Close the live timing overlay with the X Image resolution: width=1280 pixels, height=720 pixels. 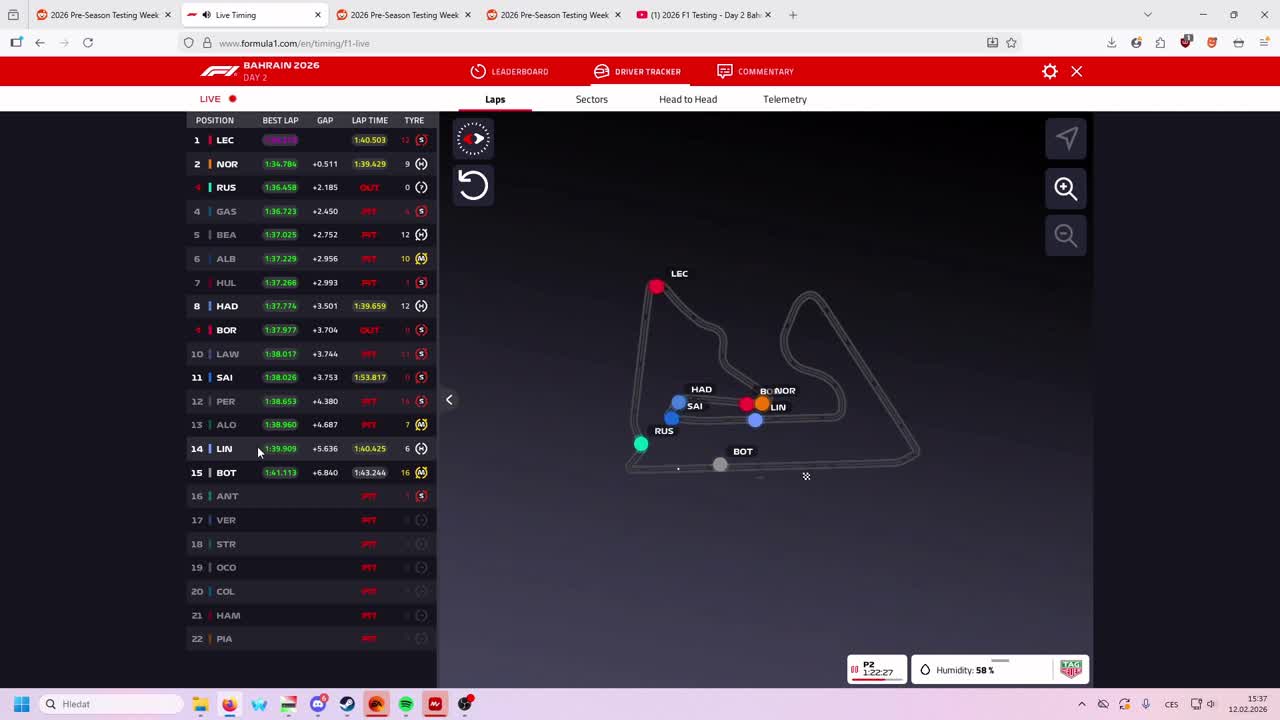(x=1076, y=71)
